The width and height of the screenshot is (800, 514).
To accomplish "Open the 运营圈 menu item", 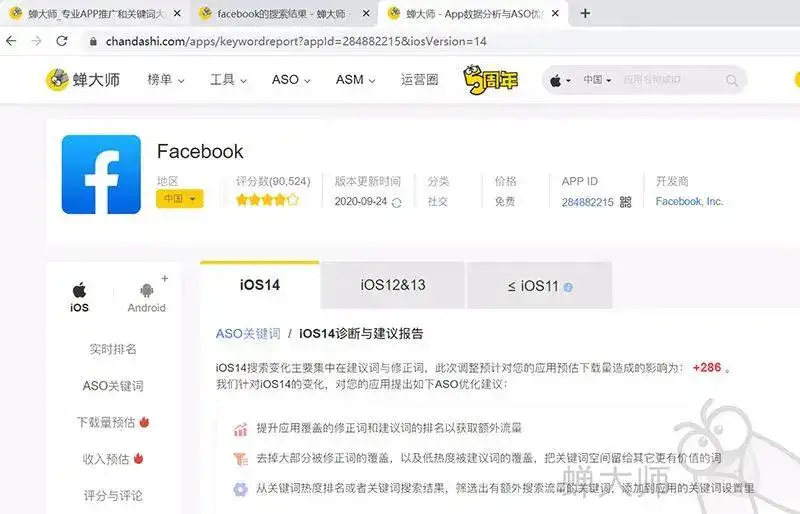I will click(419, 80).
